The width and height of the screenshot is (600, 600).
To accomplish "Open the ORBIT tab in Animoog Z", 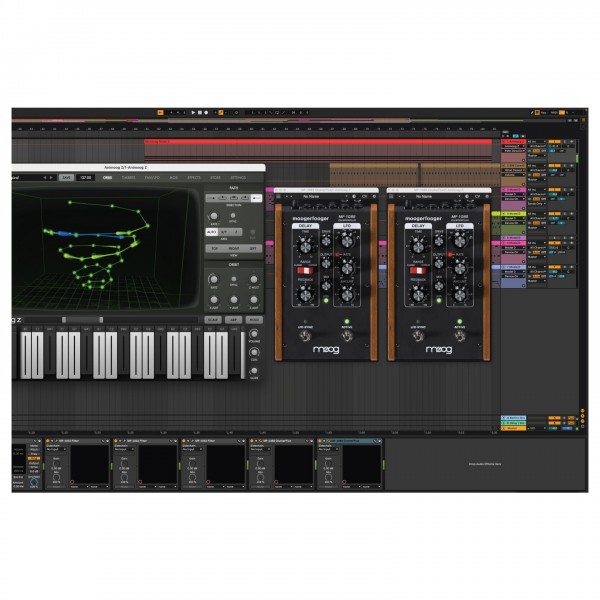I will point(108,178).
